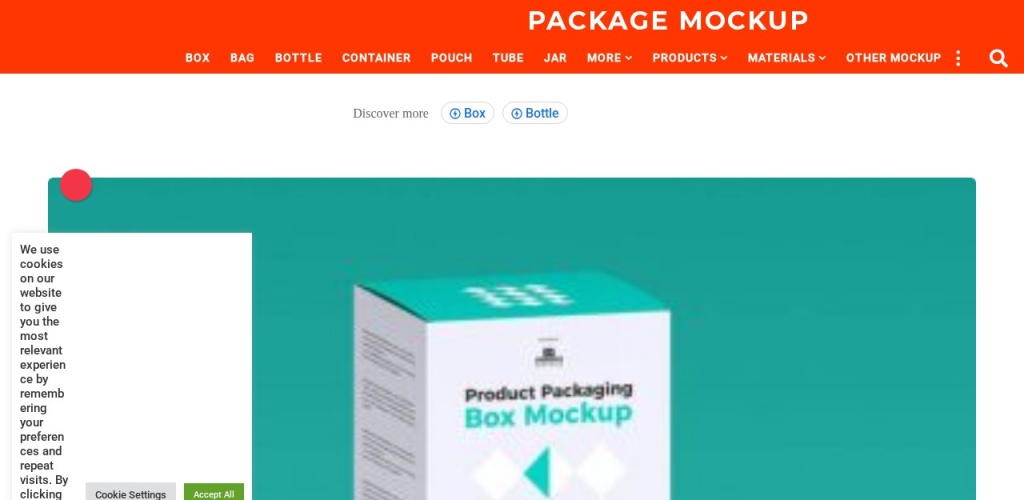Accept all cookies
Viewport: 1024px width, 500px height.
click(214, 492)
